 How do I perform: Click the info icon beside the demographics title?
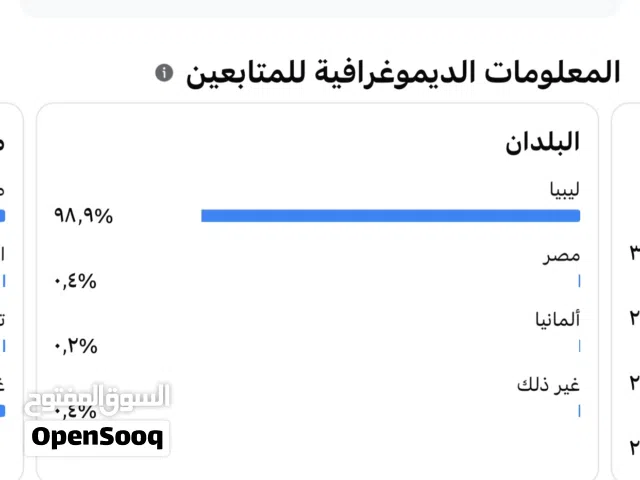[x=165, y=73]
